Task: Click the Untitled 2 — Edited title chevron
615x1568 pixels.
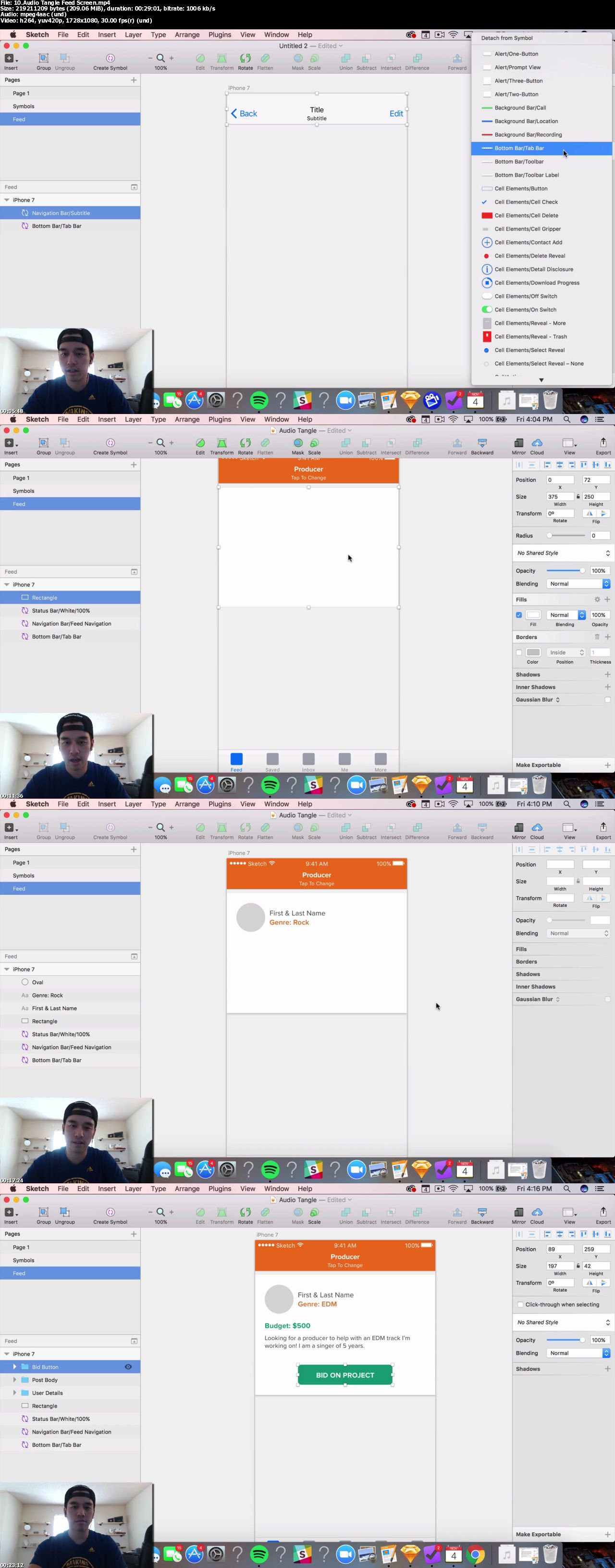Action: pos(341,46)
